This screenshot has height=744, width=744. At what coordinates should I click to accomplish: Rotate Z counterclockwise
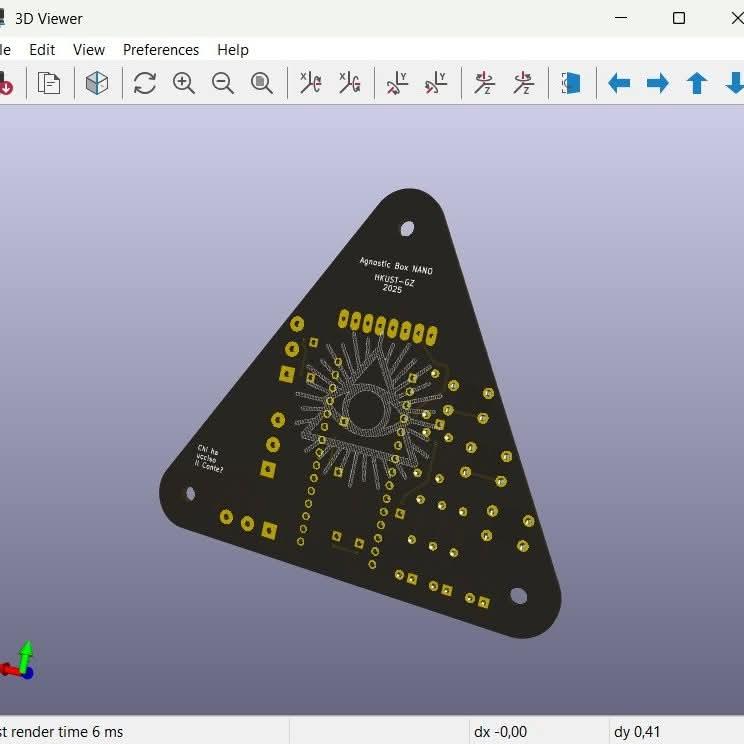tap(523, 83)
